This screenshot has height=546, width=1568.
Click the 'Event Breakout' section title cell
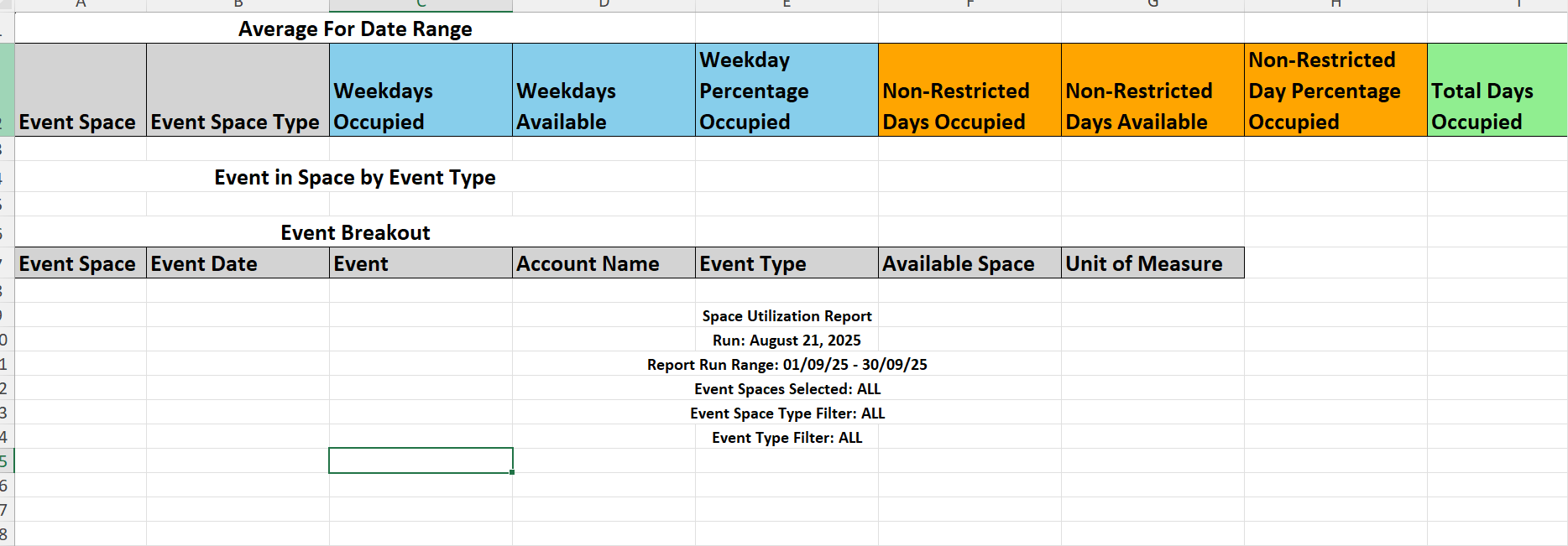tap(355, 232)
